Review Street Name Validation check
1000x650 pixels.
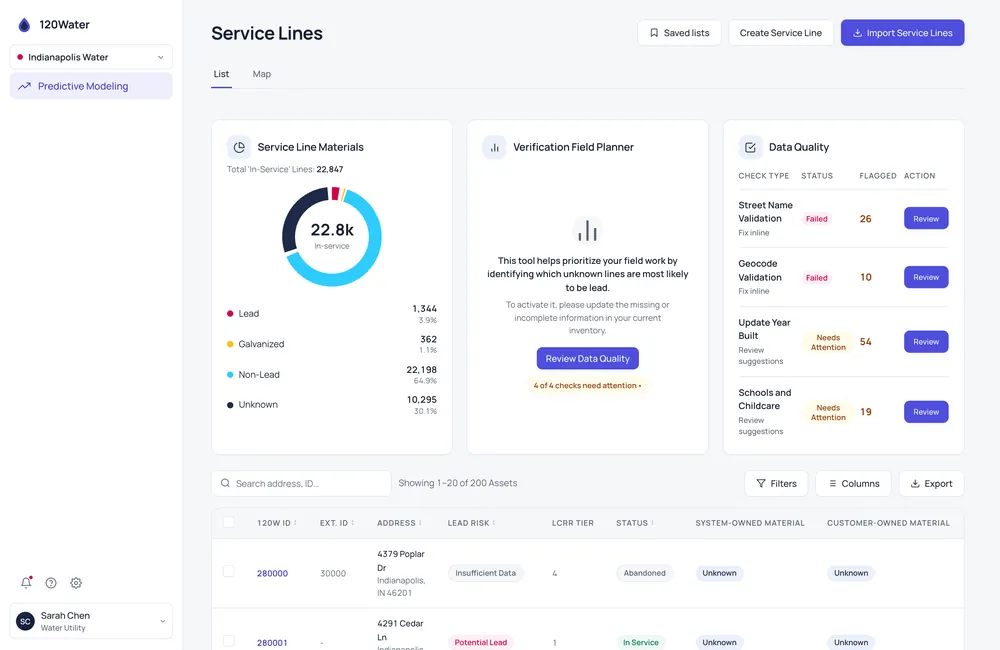click(926, 219)
